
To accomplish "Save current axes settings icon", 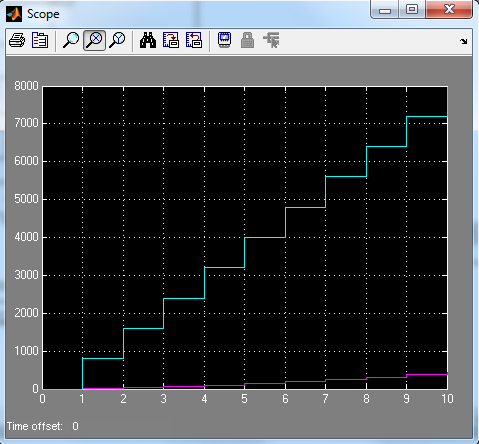I will (x=171, y=41).
